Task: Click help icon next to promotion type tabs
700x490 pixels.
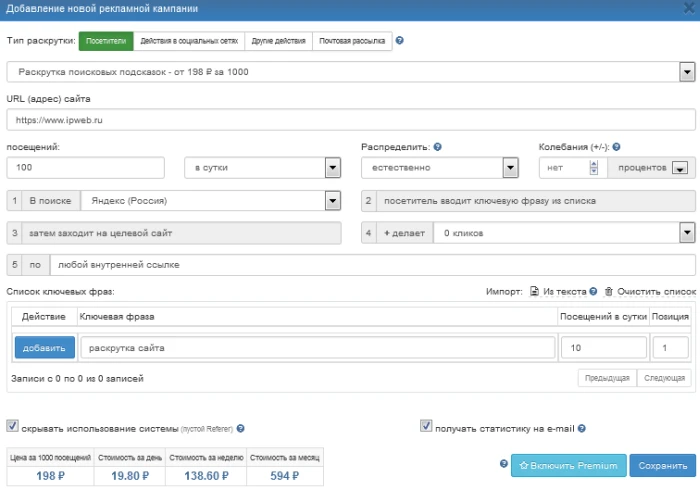Action: (400, 42)
